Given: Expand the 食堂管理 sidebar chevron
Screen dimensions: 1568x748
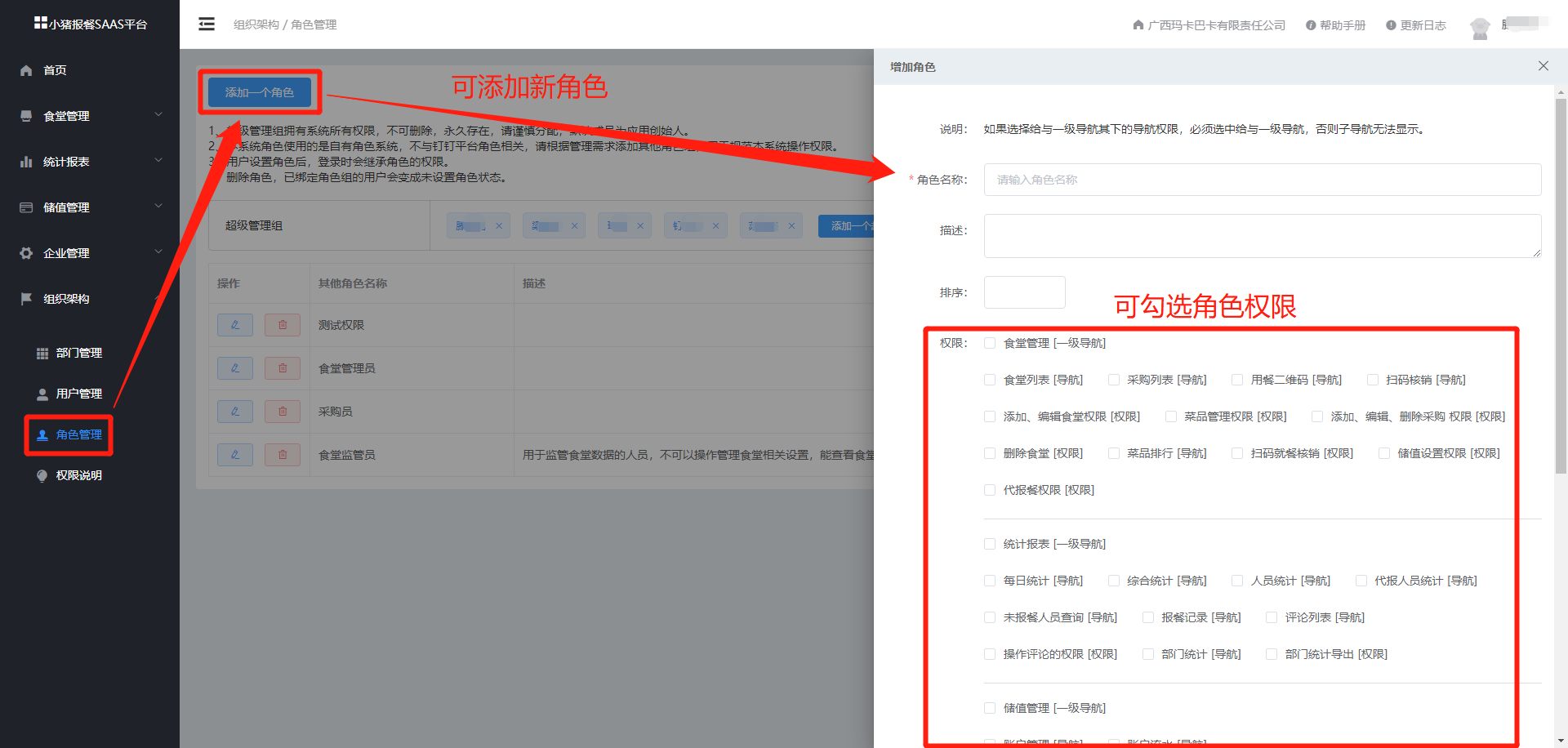Looking at the screenshot, I should pyautogui.click(x=158, y=115).
